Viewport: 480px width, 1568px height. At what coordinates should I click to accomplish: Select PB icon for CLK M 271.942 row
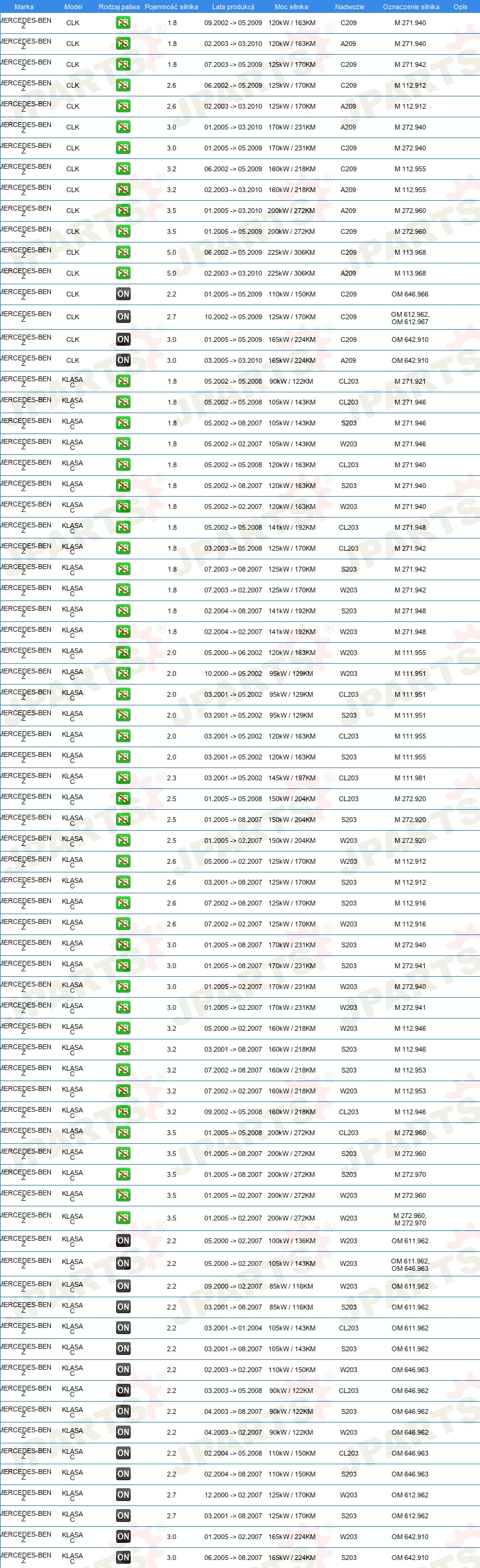pos(123,64)
